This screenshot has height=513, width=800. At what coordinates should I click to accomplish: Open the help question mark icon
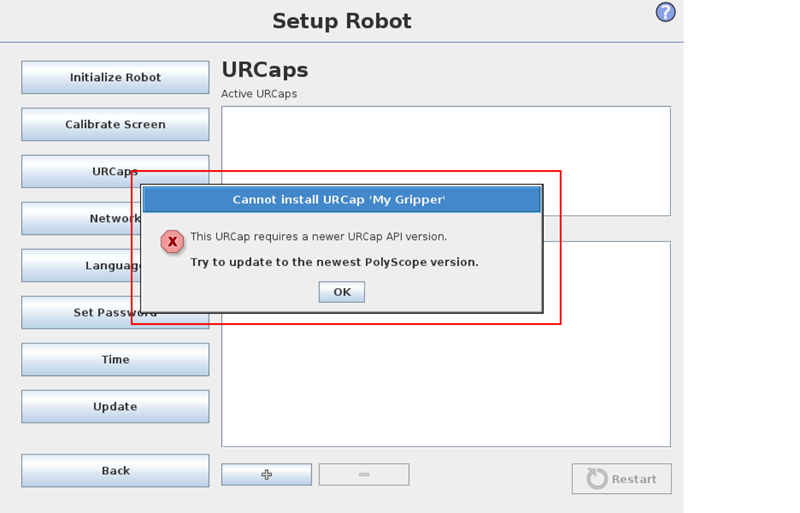click(x=665, y=12)
